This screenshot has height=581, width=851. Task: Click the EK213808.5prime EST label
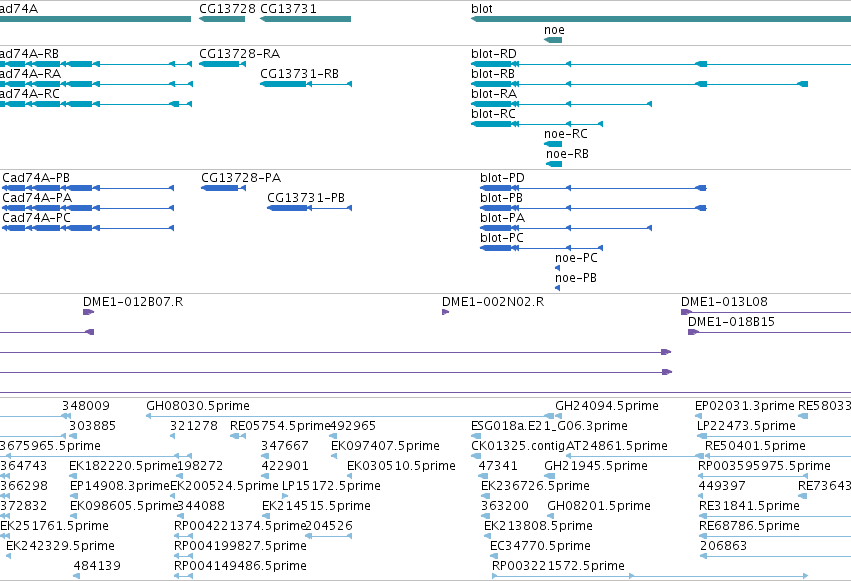538,526
